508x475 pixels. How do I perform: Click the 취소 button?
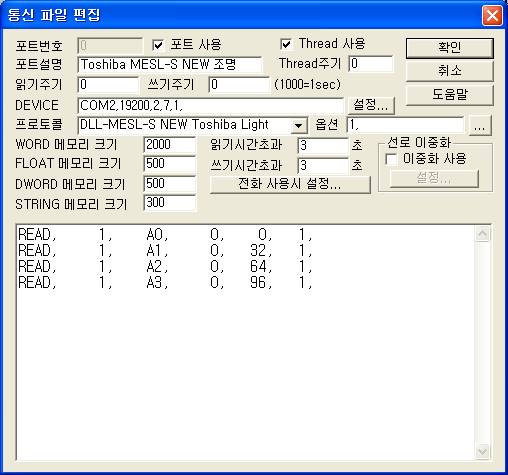[449, 71]
